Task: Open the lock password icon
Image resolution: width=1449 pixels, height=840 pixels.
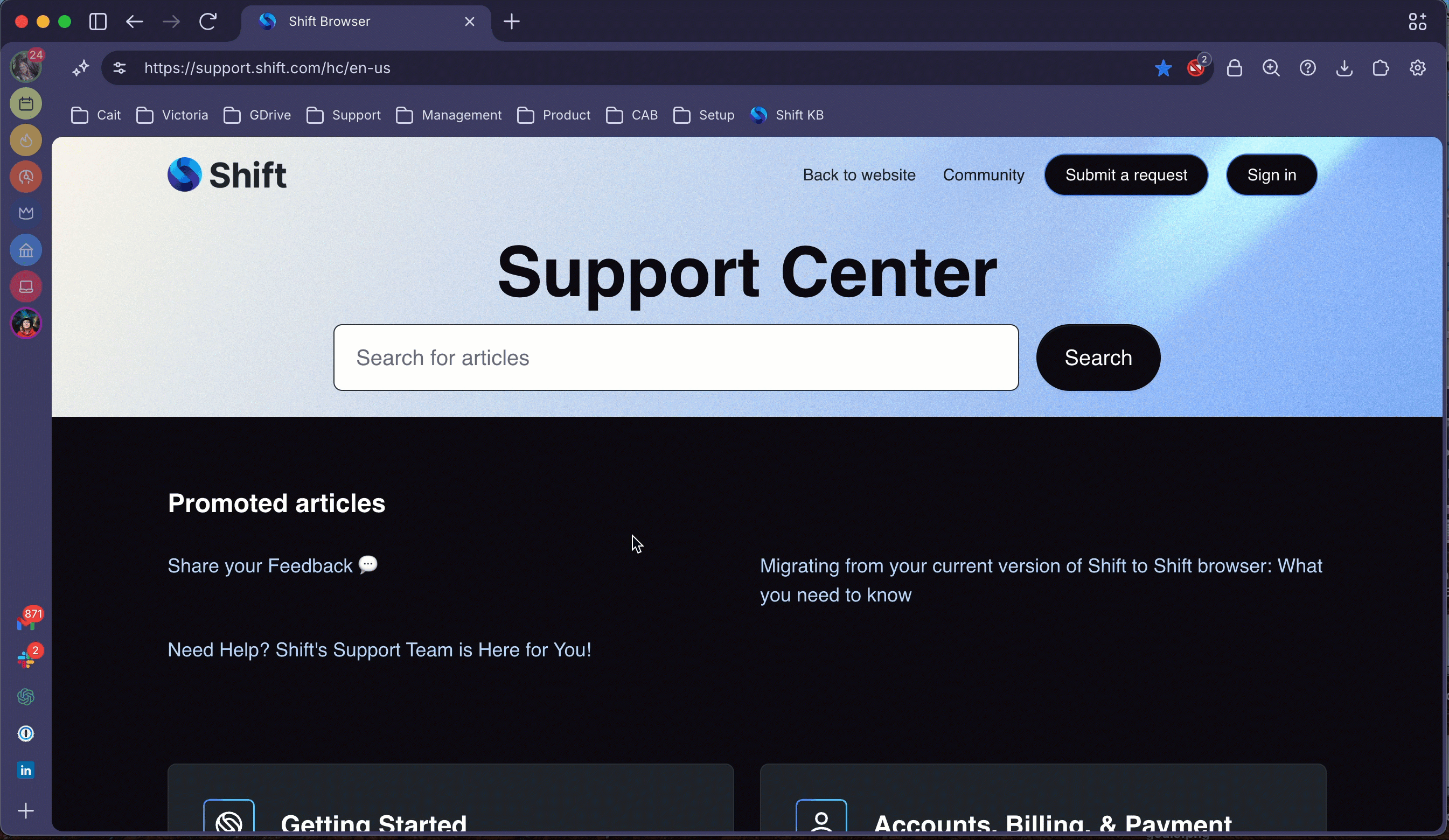Action: coord(1235,68)
